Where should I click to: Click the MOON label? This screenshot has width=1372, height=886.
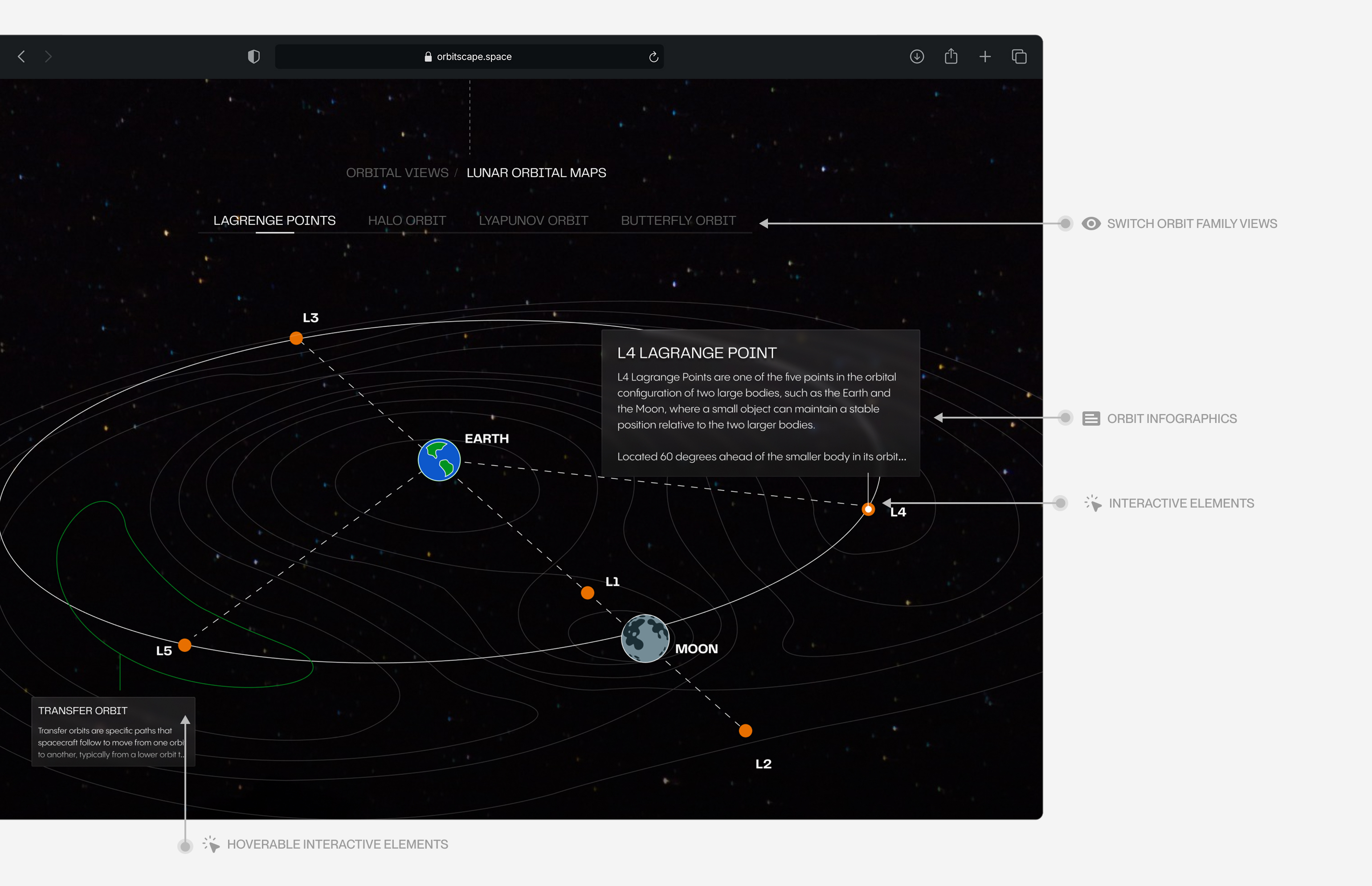click(696, 649)
